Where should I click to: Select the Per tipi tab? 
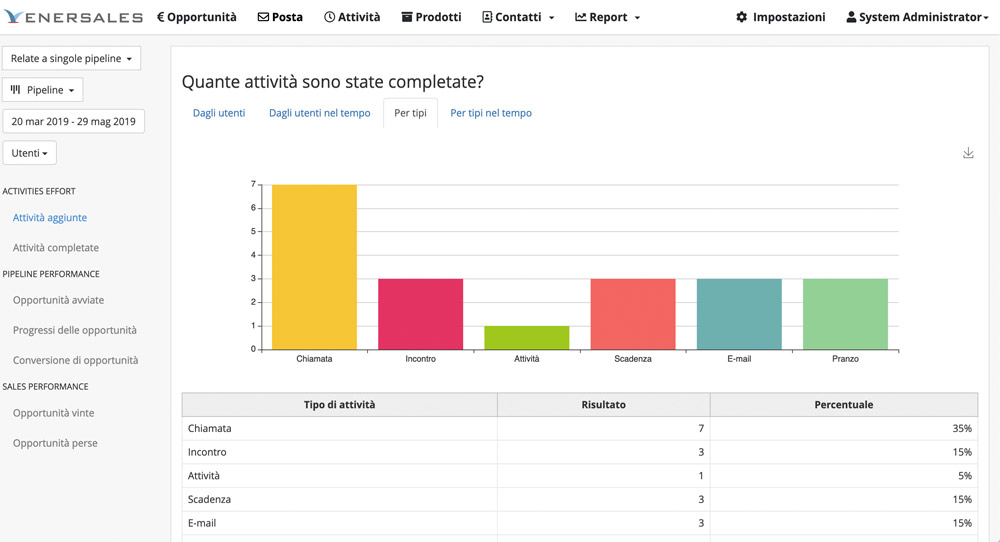pos(410,113)
